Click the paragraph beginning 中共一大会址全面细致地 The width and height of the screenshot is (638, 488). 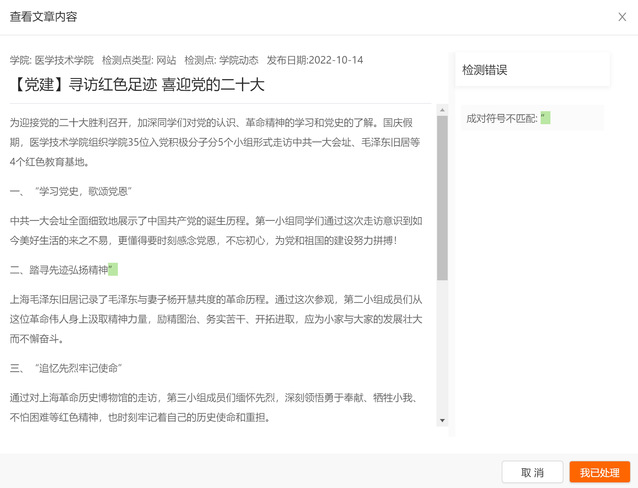click(216, 230)
